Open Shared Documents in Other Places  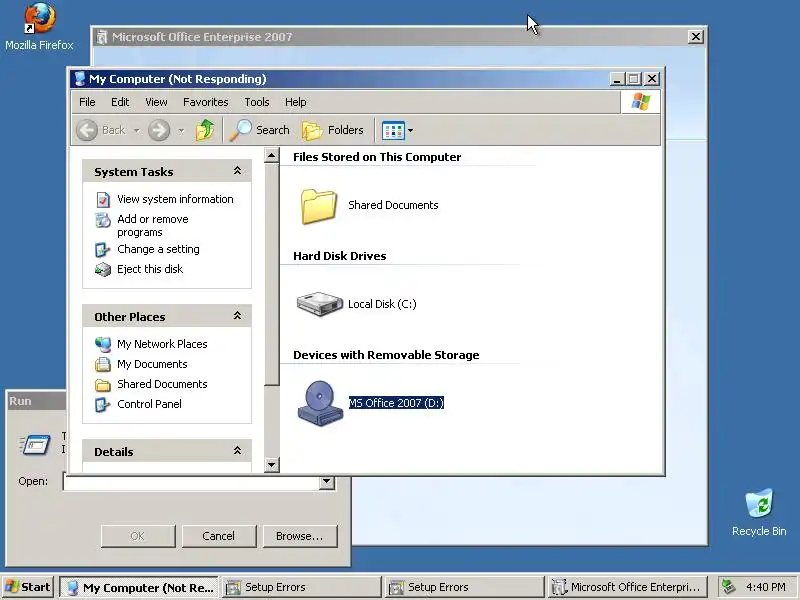162,384
